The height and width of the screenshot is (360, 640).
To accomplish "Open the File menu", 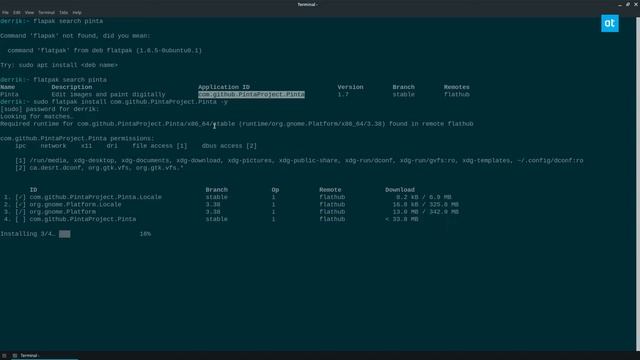I will [x=5, y=13].
